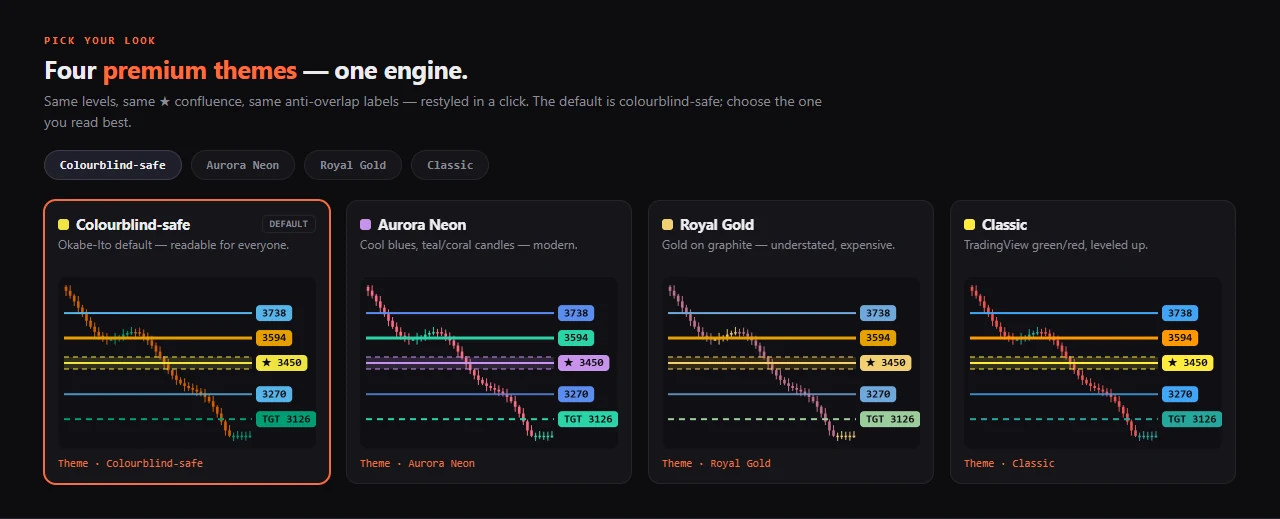
Task: Click the 3594 label in the Royal Gold chart
Action: [878, 338]
